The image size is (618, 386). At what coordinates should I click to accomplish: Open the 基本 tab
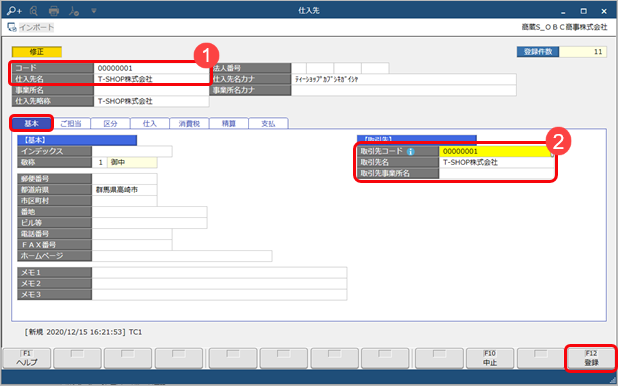[32, 123]
